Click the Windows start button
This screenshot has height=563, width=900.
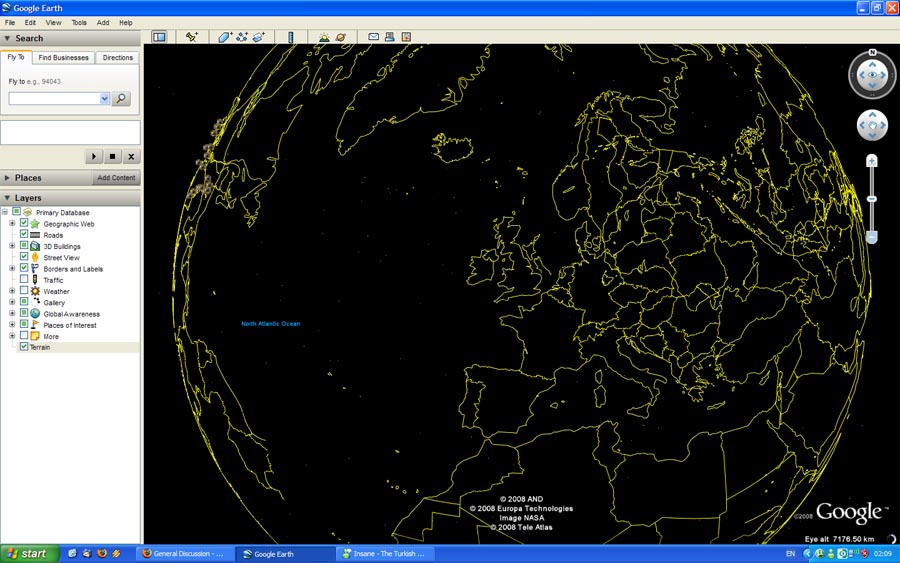click(x=29, y=554)
